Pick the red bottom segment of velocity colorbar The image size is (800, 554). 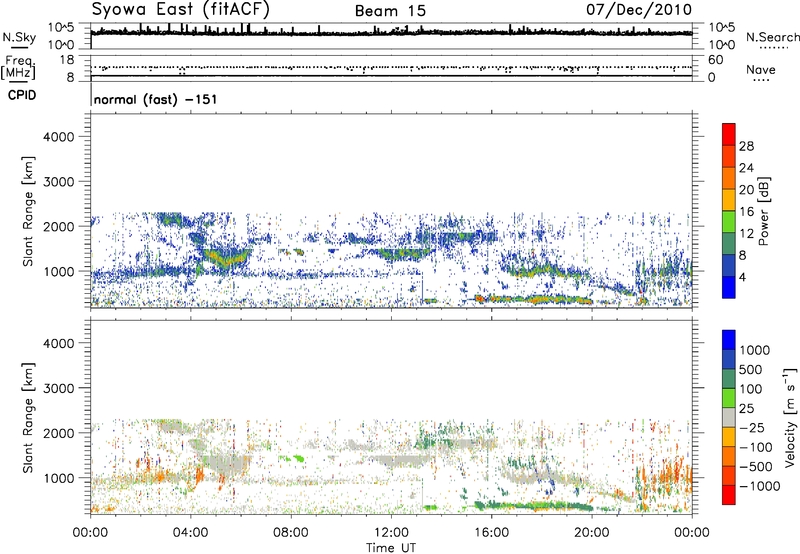point(729,495)
